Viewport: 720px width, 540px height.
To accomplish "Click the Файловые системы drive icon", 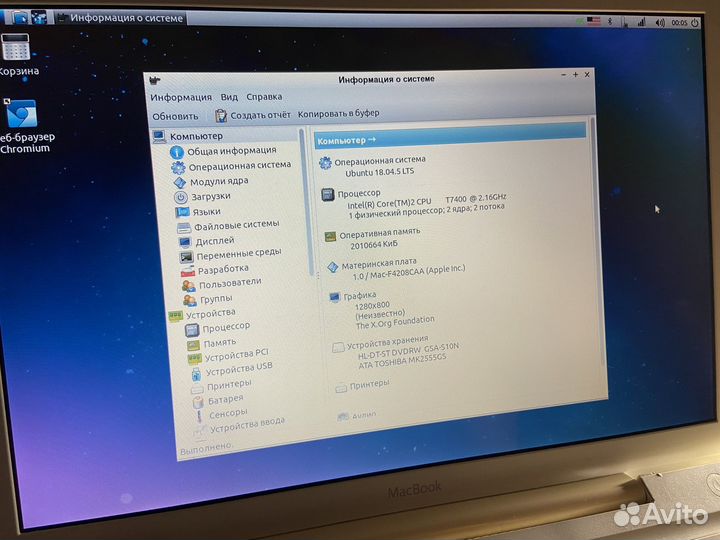I will click(184, 227).
